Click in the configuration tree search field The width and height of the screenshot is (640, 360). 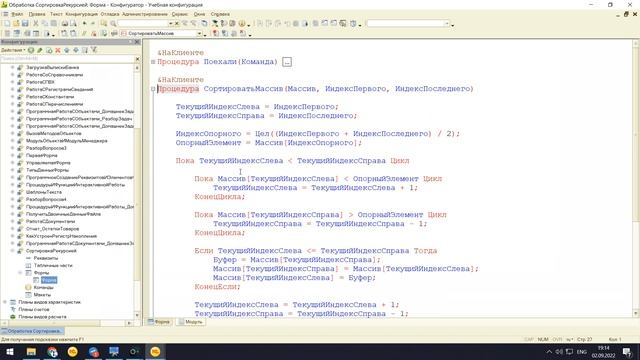67,59
